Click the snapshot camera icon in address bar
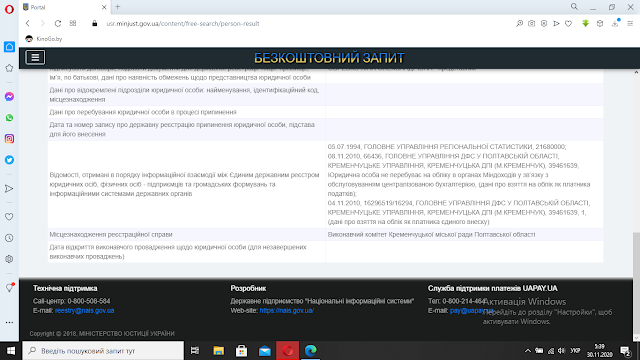The width and height of the screenshot is (640, 360). click(531, 24)
